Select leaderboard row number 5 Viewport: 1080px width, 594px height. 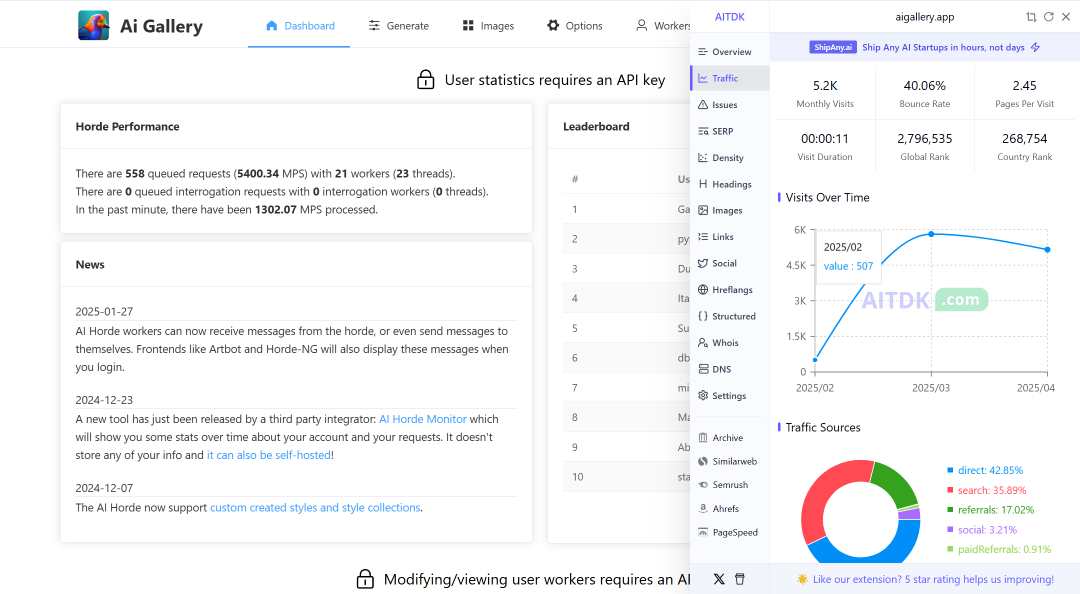point(627,328)
